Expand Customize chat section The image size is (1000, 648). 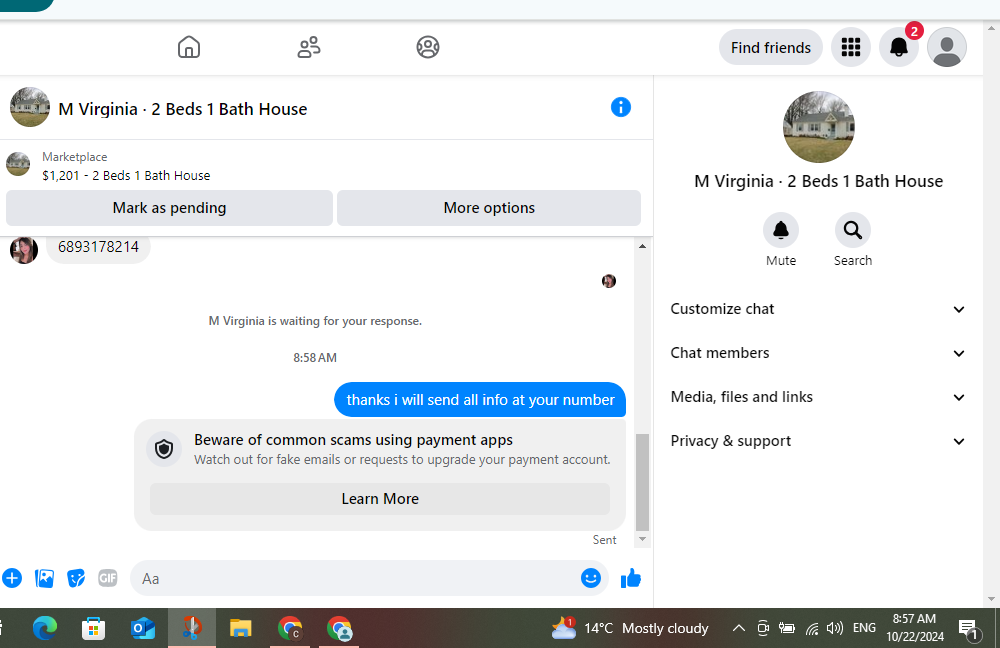pos(818,309)
